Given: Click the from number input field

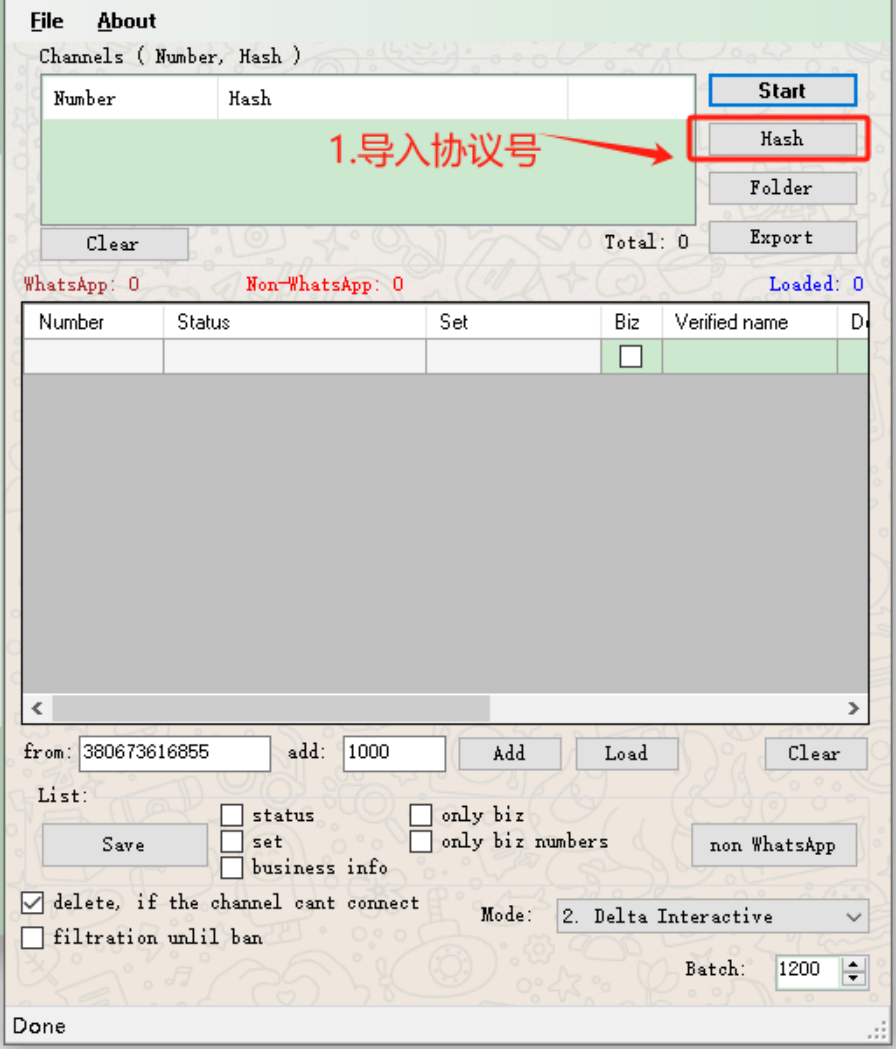Looking at the screenshot, I should tap(175, 754).
